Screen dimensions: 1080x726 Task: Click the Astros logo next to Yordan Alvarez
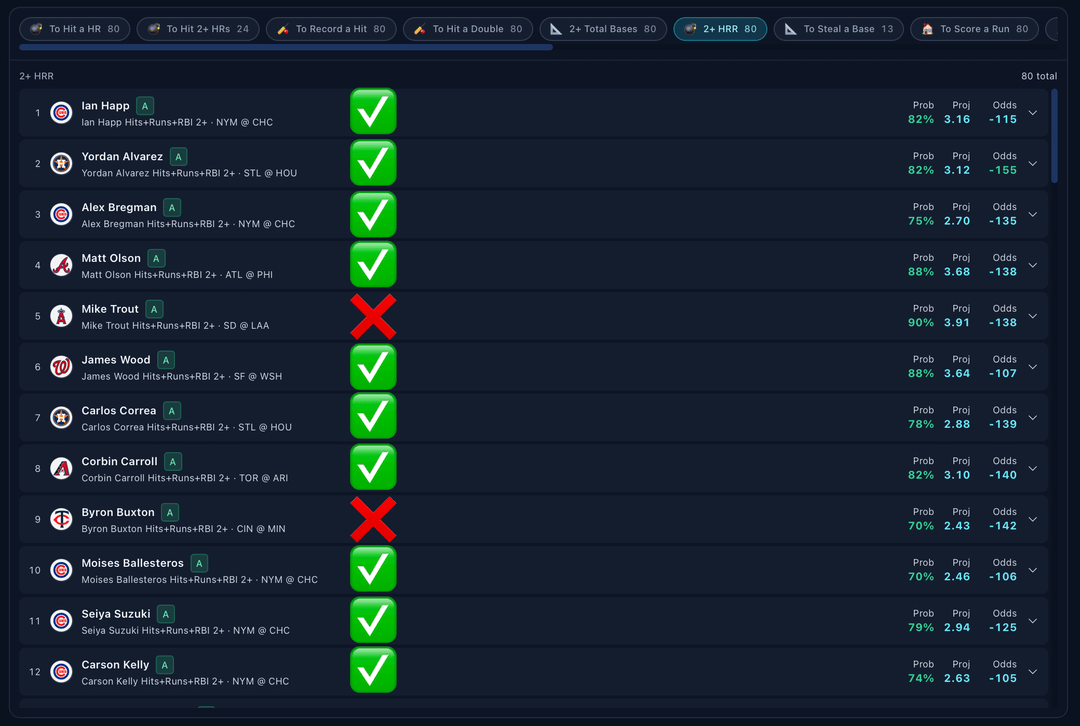(61, 164)
